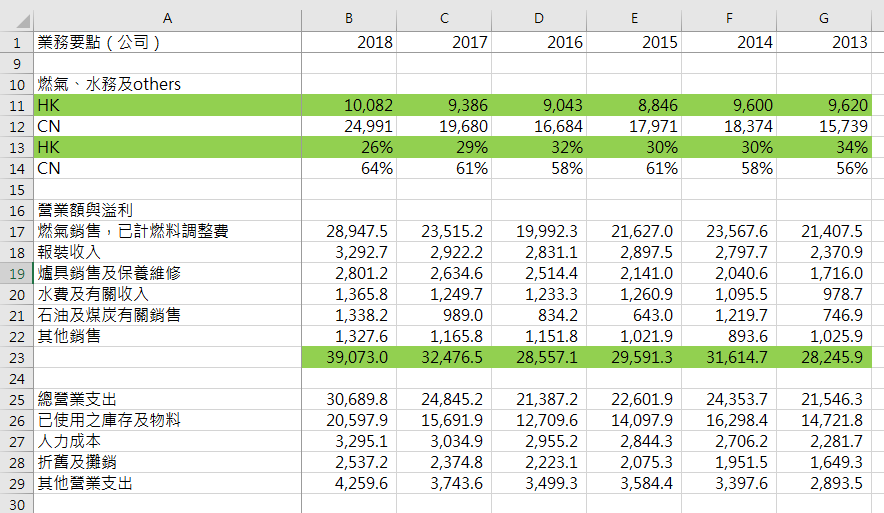
Task: Select column B header
Action: click(x=349, y=19)
